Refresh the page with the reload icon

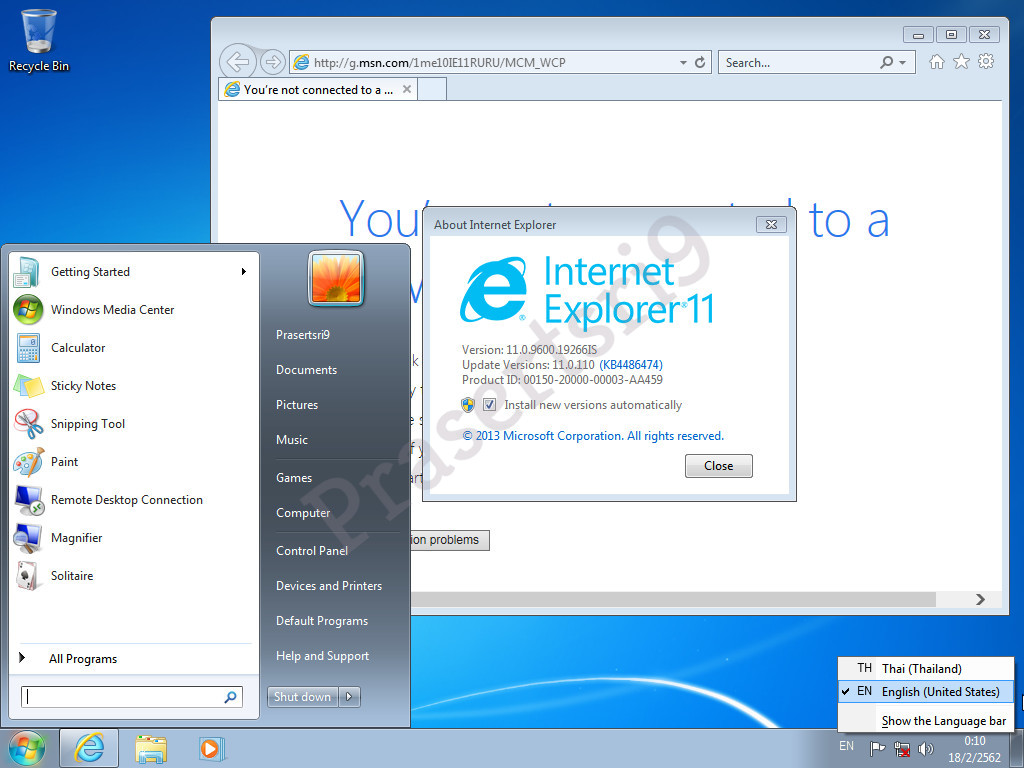pos(700,63)
